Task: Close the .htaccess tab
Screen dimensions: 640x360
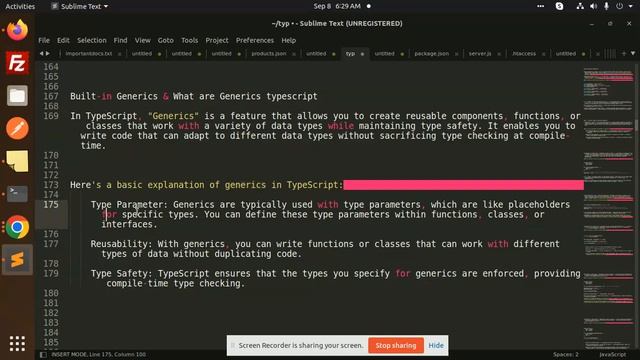Action: tap(544, 54)
